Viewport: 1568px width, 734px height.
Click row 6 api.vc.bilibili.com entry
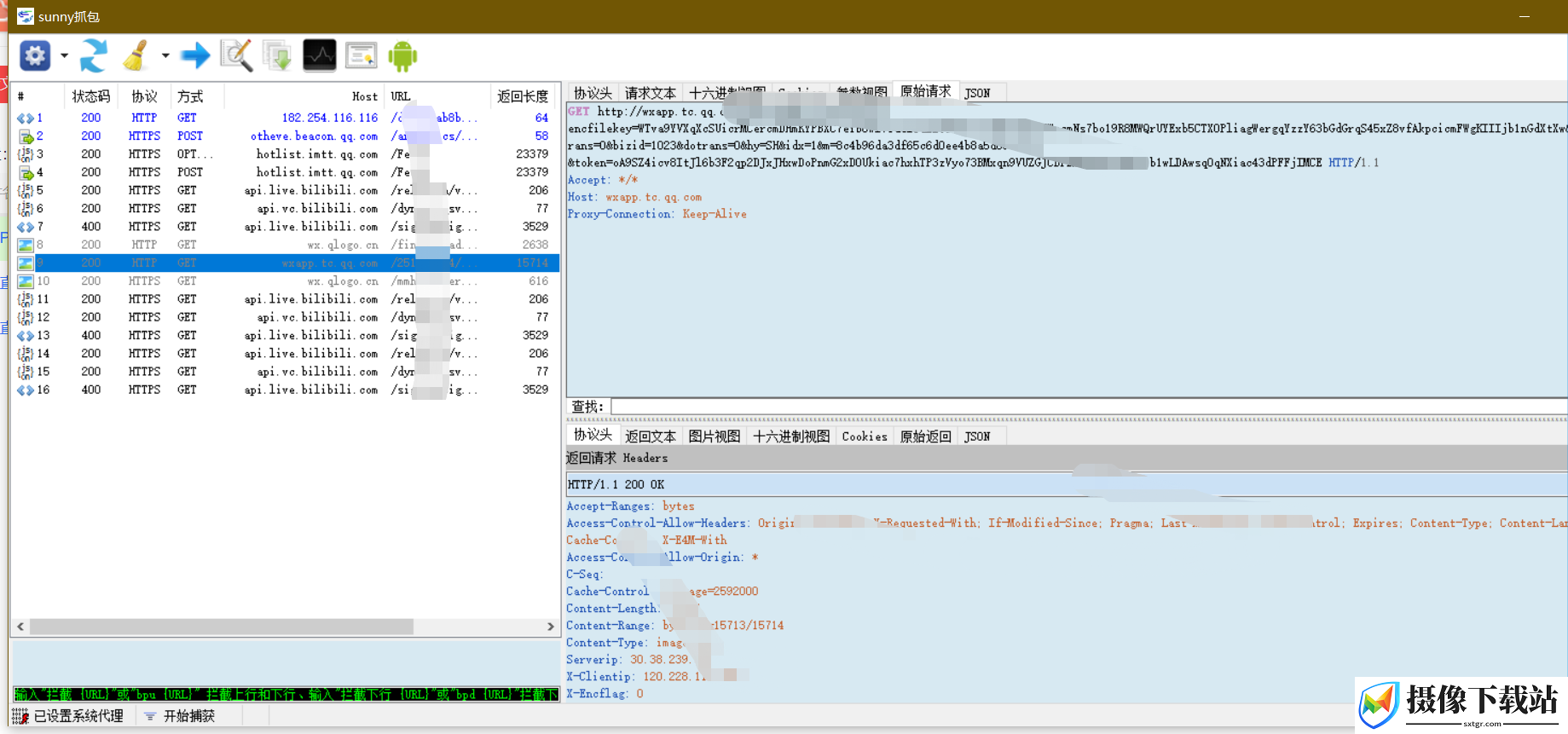pyautogui.click(x=286, y=209)
